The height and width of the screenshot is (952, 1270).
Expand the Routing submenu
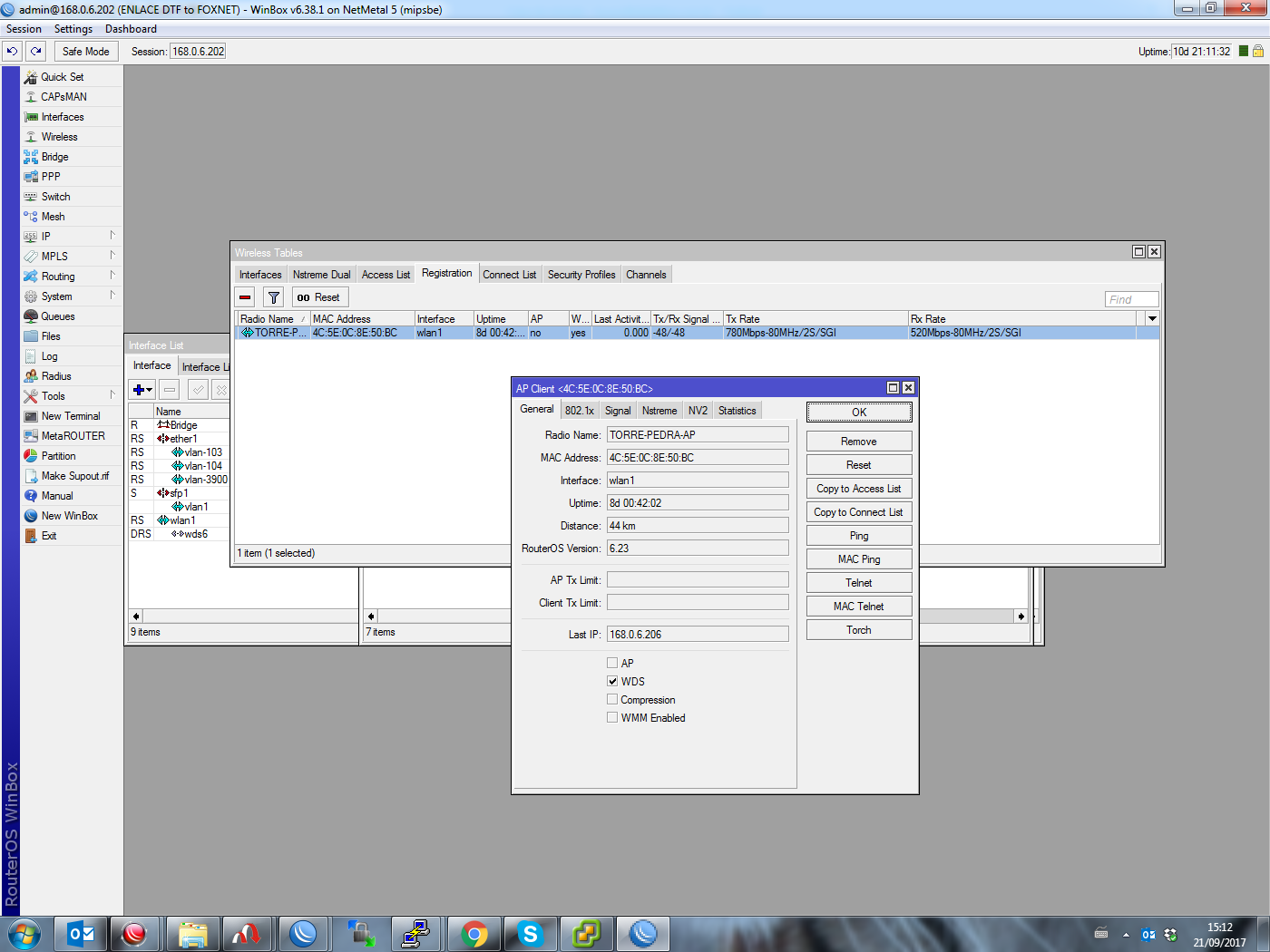click(x=112, y=276)
